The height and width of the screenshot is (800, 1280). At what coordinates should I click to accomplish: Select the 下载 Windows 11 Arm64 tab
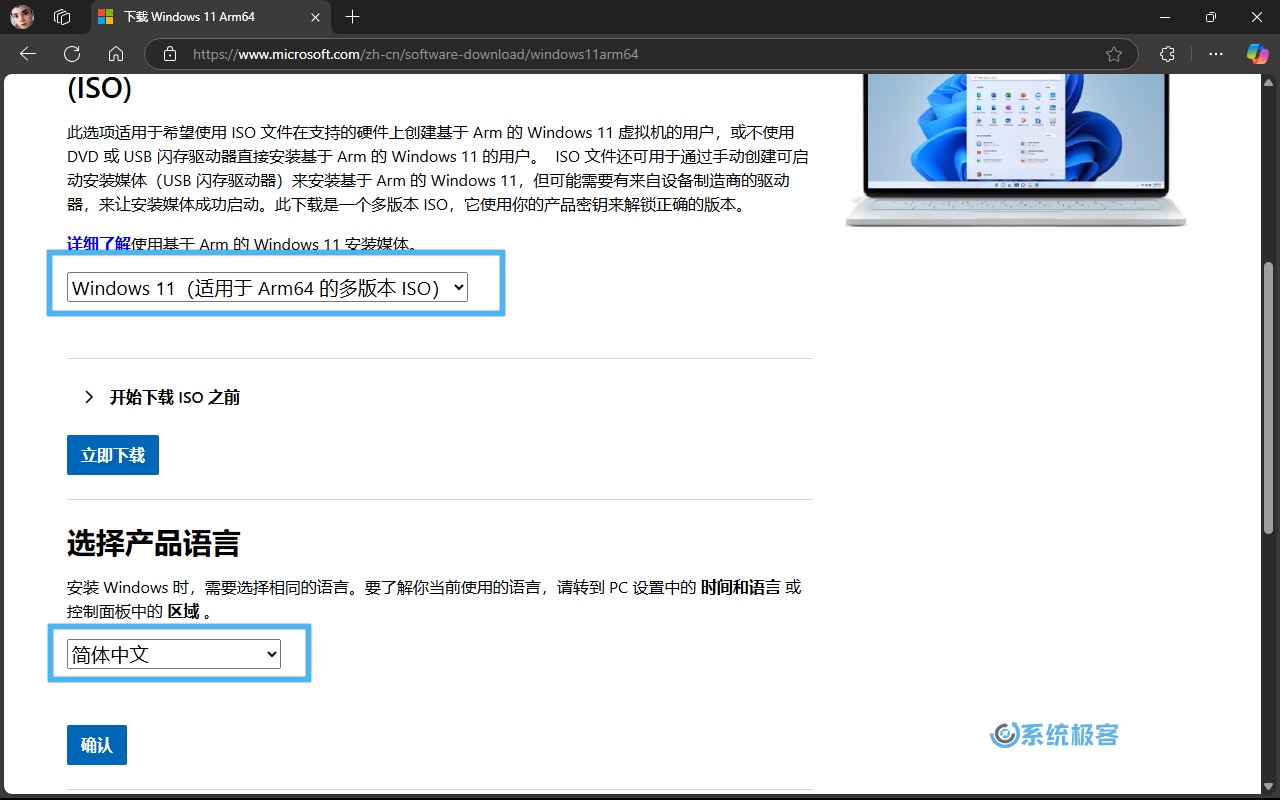[x=210, y=17]
